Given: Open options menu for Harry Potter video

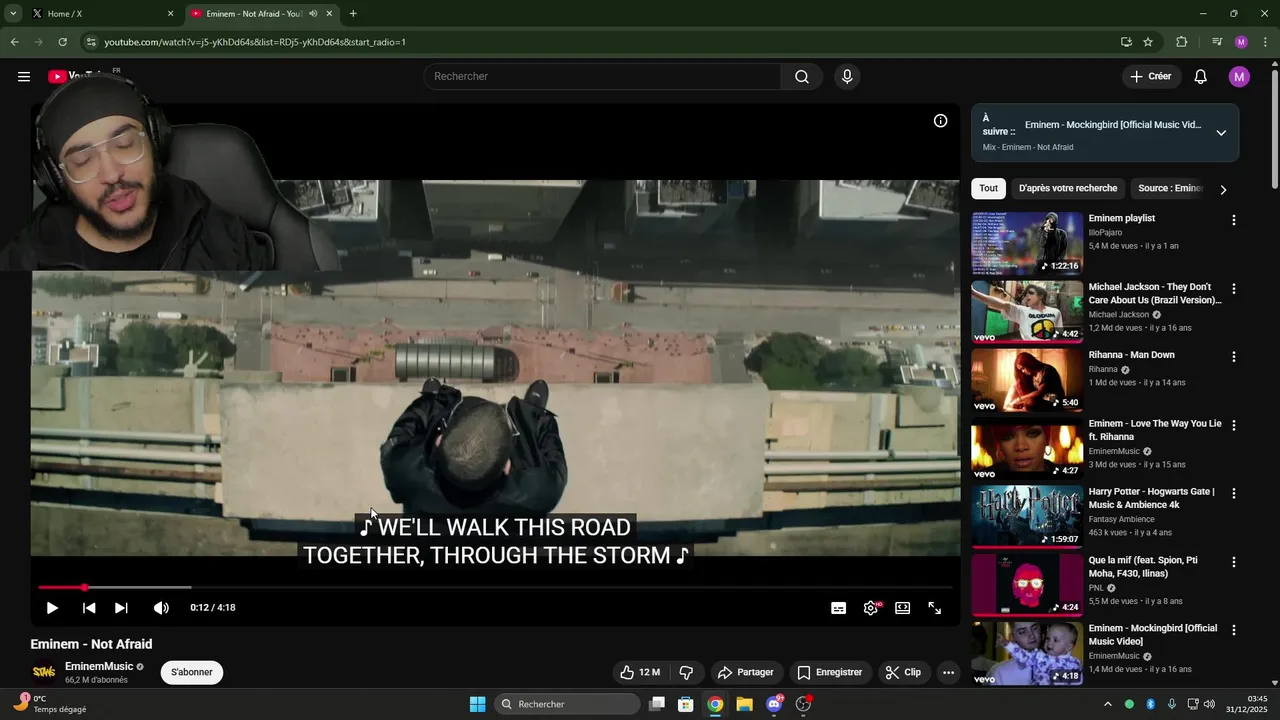Looking at the screenshot, I should [x=1233, y=493].
